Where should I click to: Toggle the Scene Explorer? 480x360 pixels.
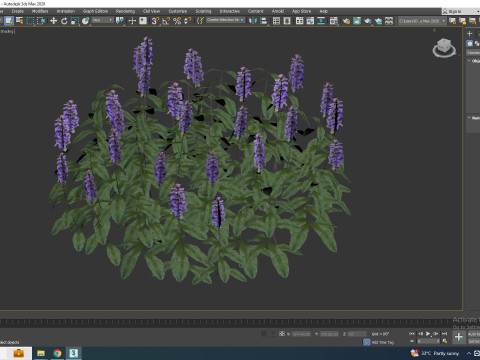276,21
